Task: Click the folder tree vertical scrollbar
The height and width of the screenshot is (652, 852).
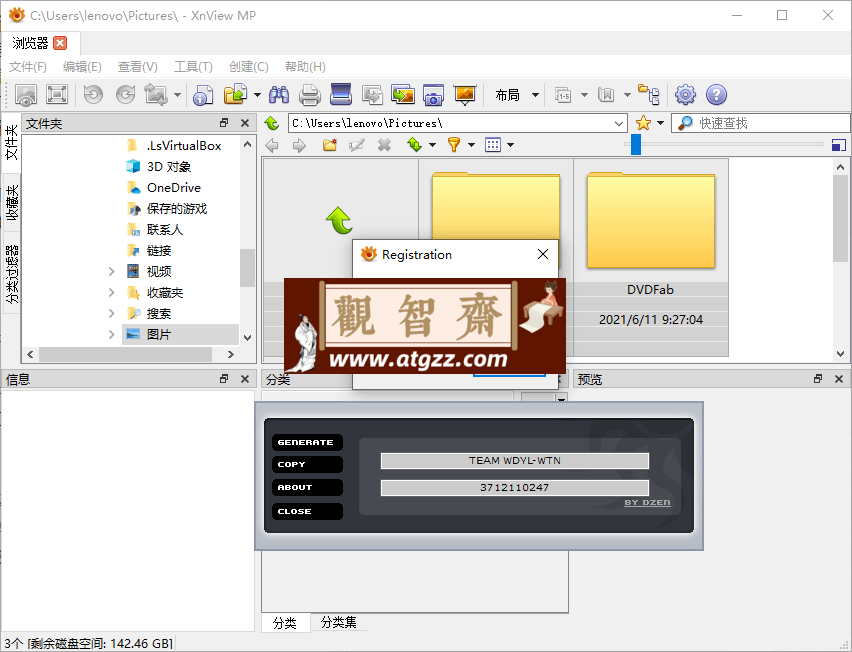Action: (247, 267)
